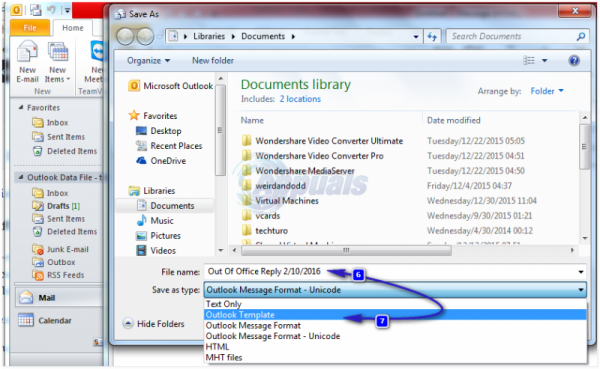Open the 2 locations link
Viewport: 600px width, 369px height.
pyautogui.click(x=300, y=99)
